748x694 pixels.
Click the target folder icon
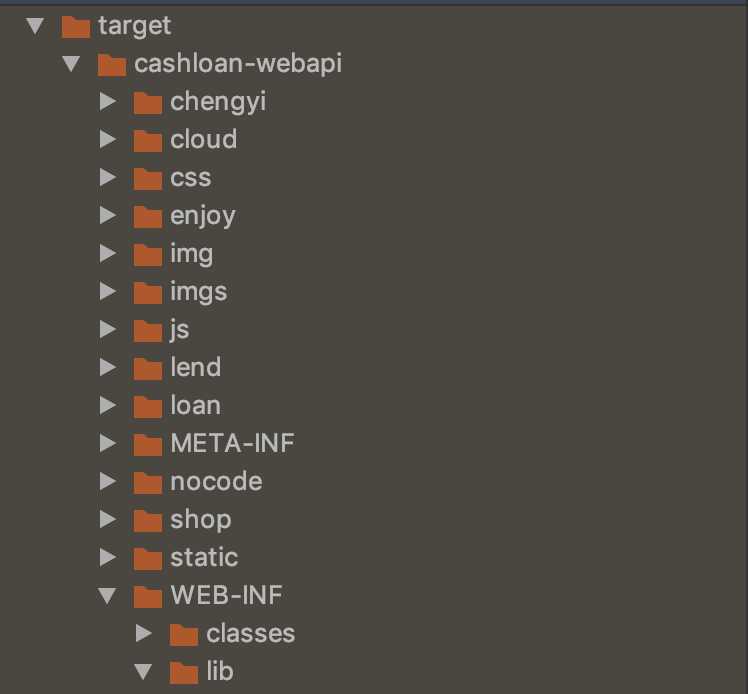[x=75, y=25]
